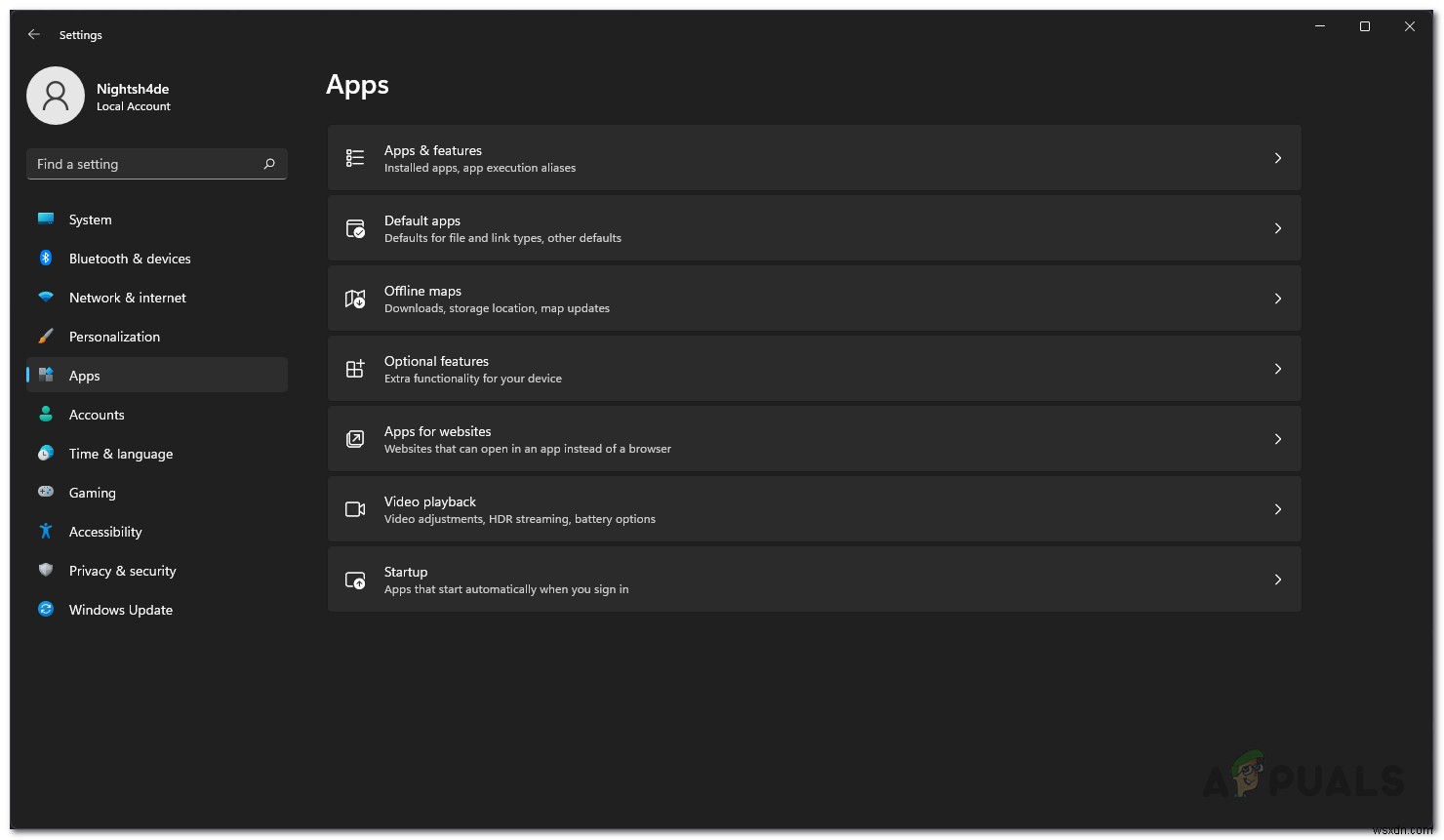
Task: Click the Apps & features list icon
Action: [354, 157]
